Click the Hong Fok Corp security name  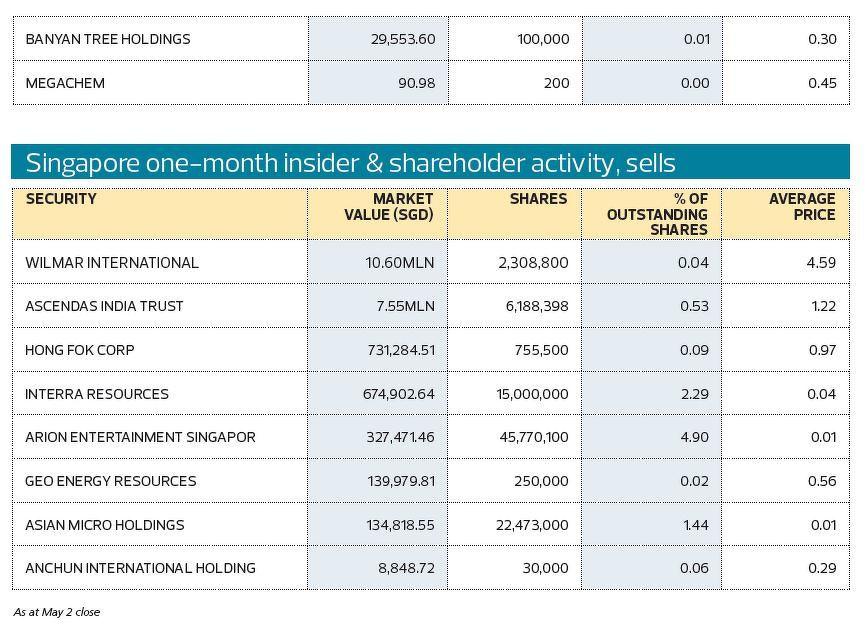(x=80, y=350)
